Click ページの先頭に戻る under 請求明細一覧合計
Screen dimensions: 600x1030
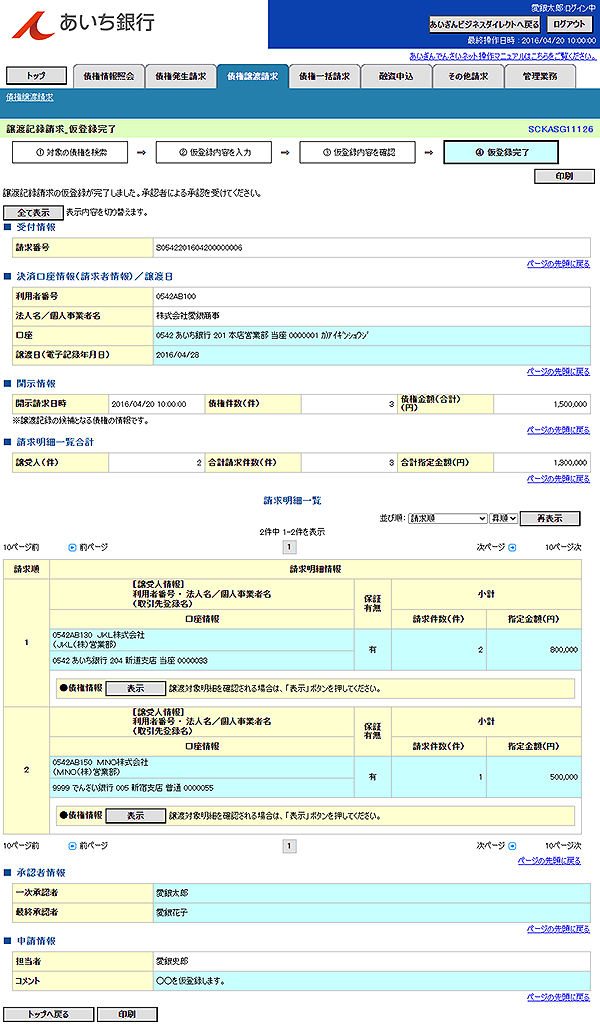click(559, 479)
